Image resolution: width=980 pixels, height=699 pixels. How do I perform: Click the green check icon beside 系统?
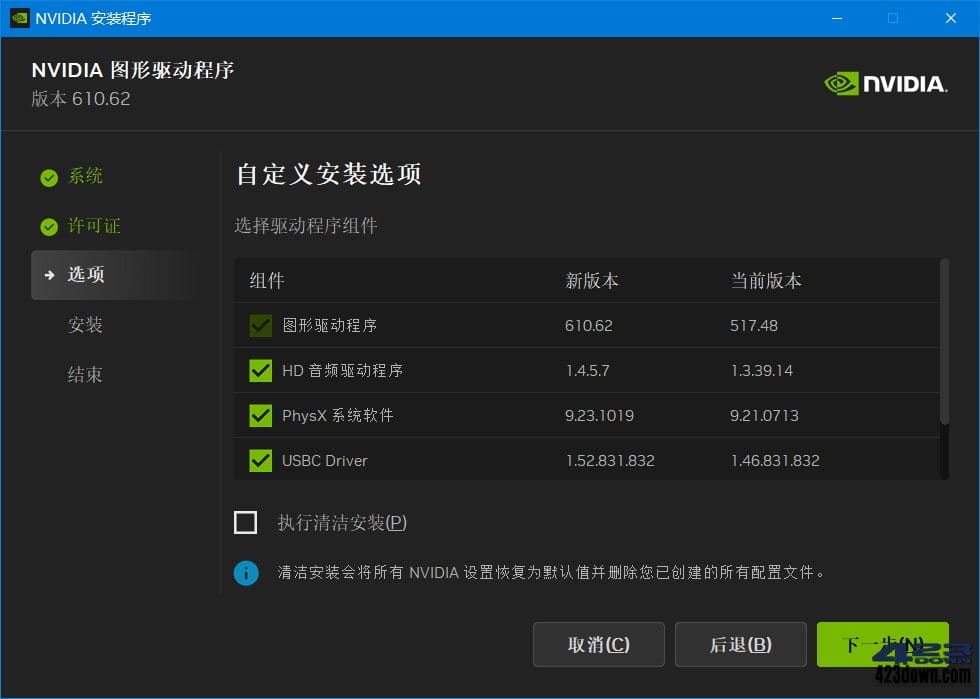tap(49, 178)
